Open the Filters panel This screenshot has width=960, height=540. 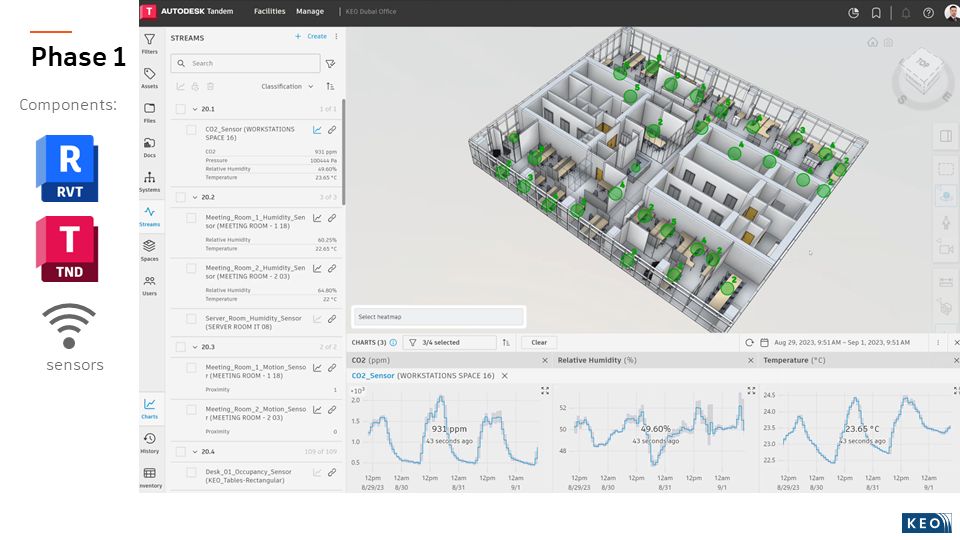click(149, 43)
